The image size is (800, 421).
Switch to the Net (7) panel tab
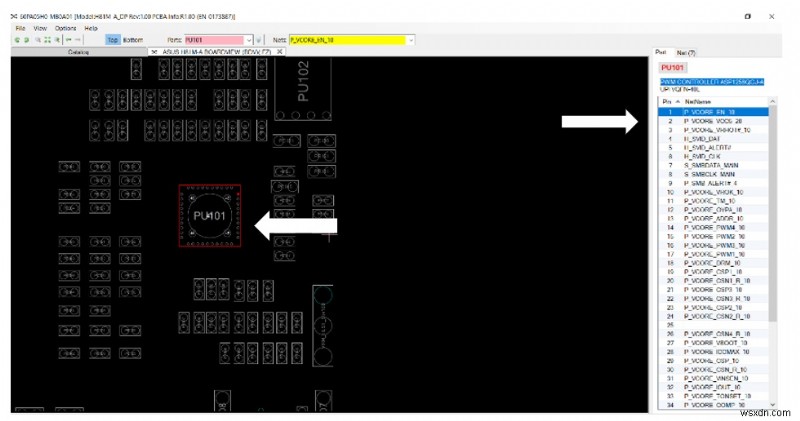tap(686, 53)
